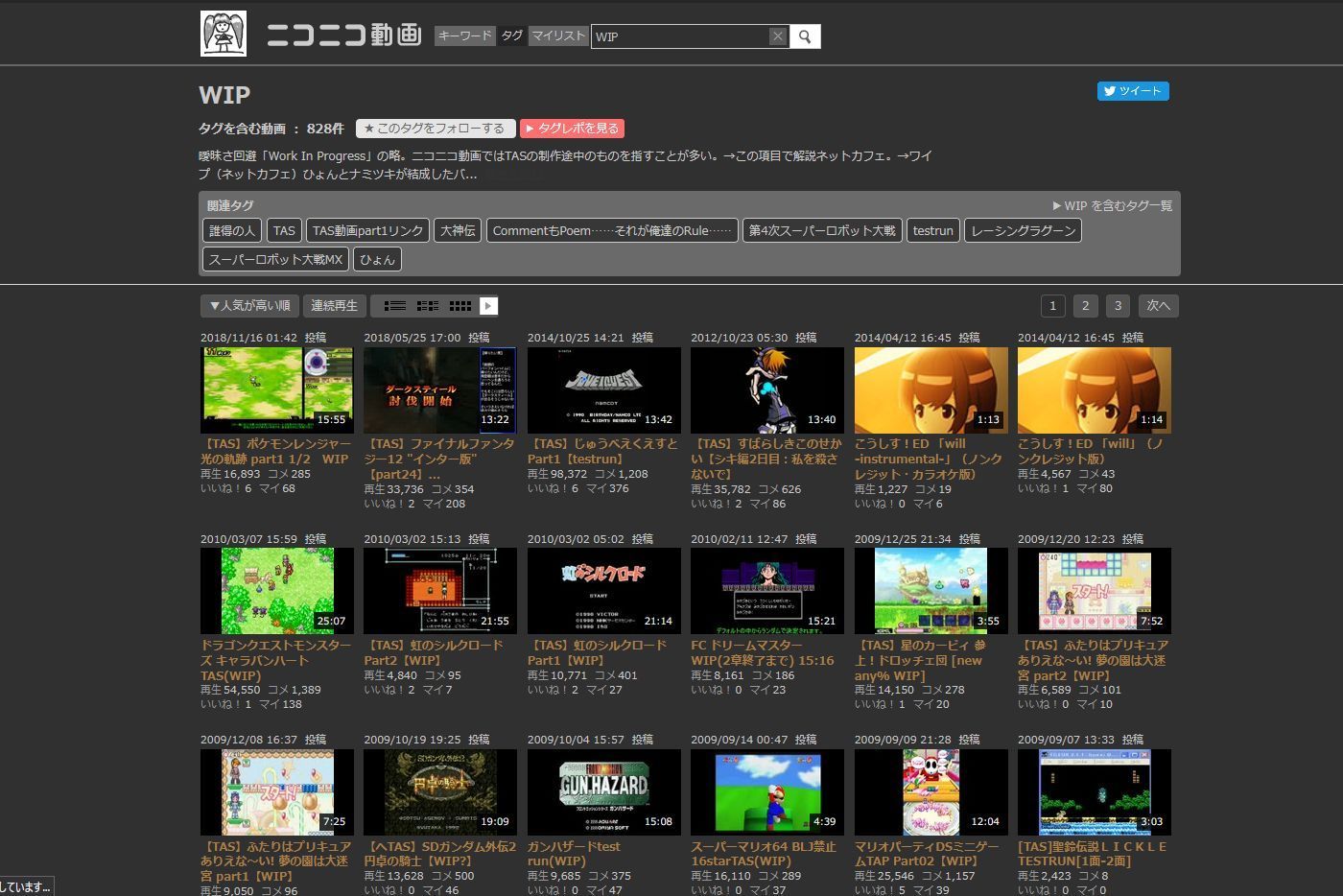Select related tag 第4次スーパーロボット大戦
1343x896 pixels.
822,231
